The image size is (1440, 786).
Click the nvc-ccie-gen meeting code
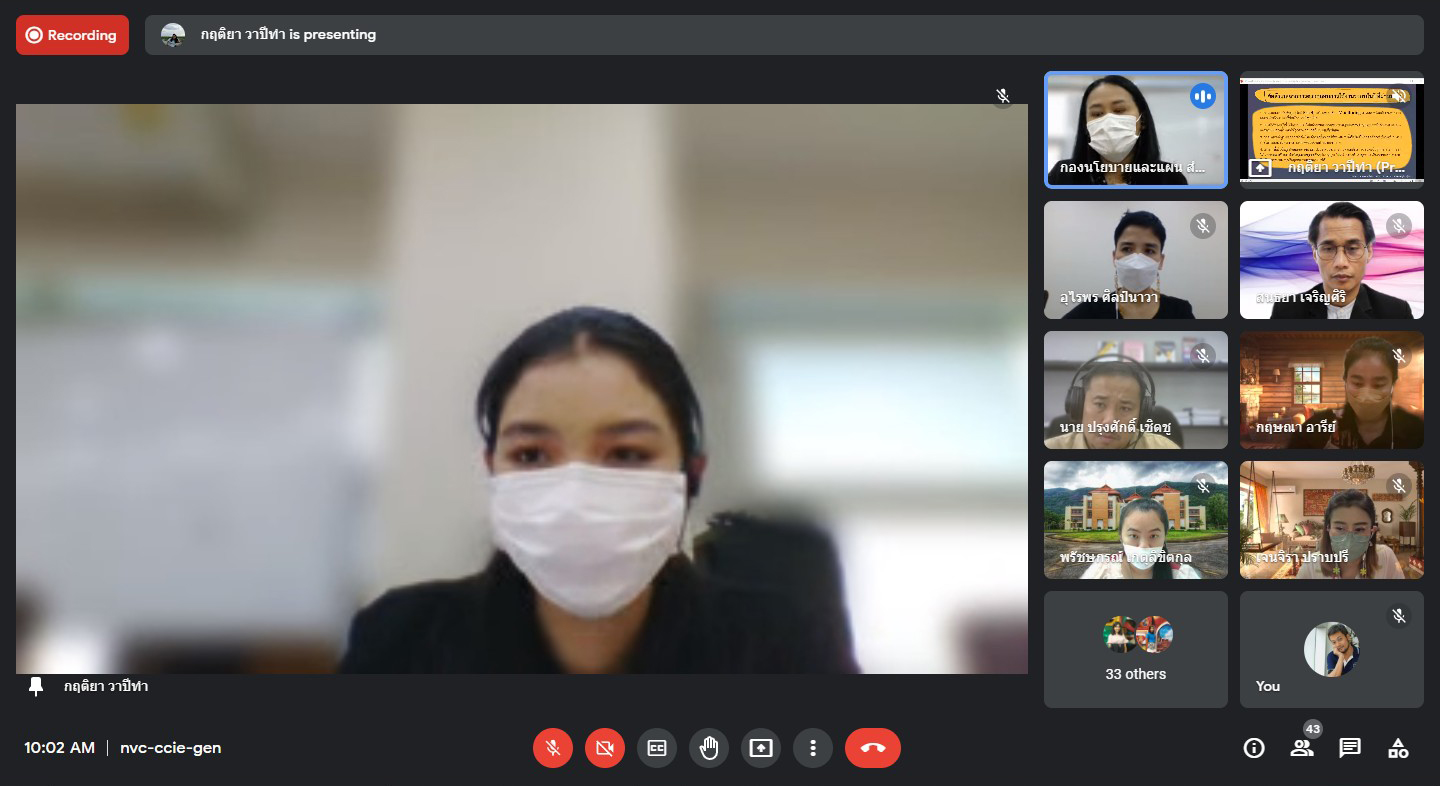coord(170,748)
